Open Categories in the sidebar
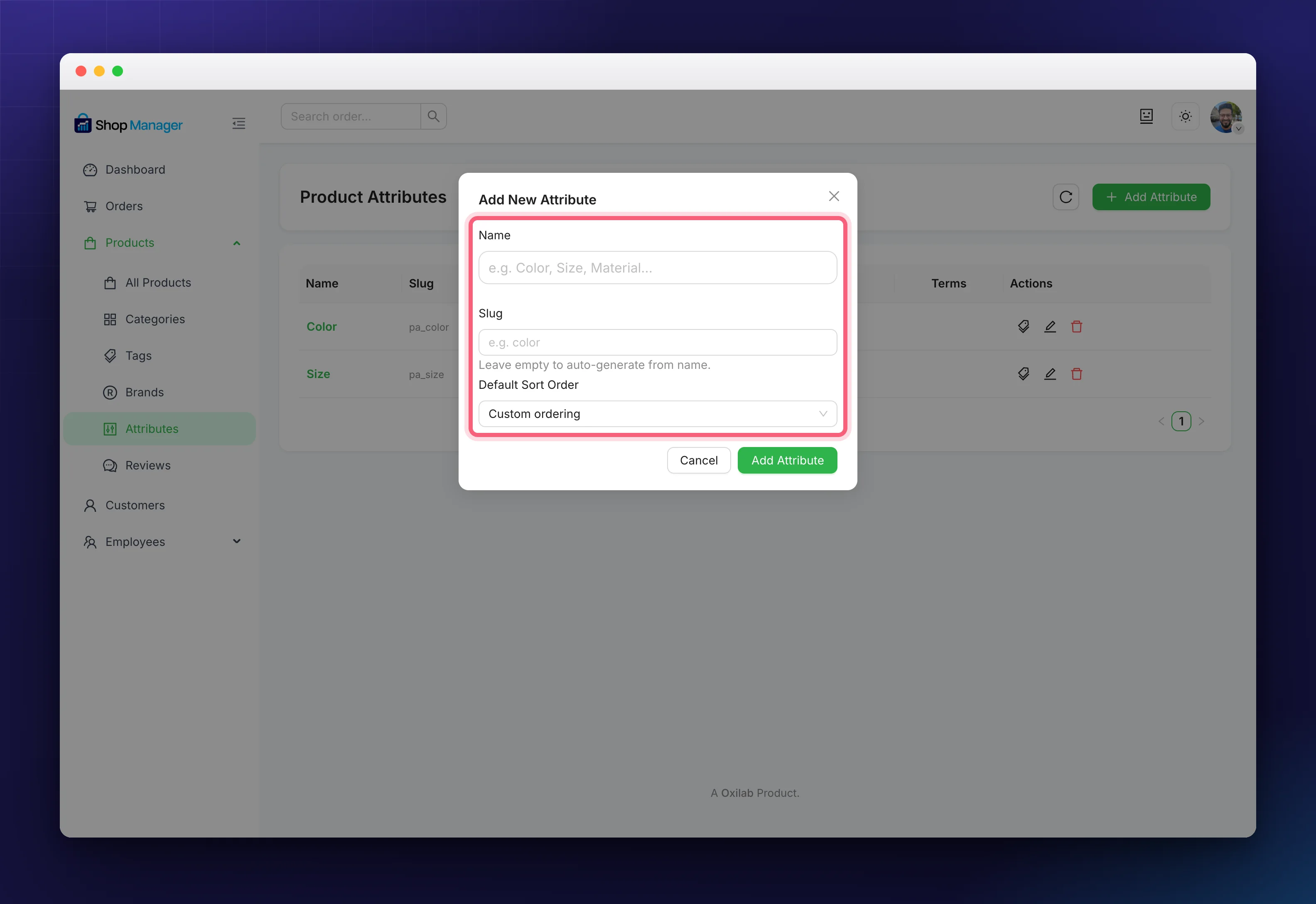This screenshot has width=1316, height=904. point(159,319)
